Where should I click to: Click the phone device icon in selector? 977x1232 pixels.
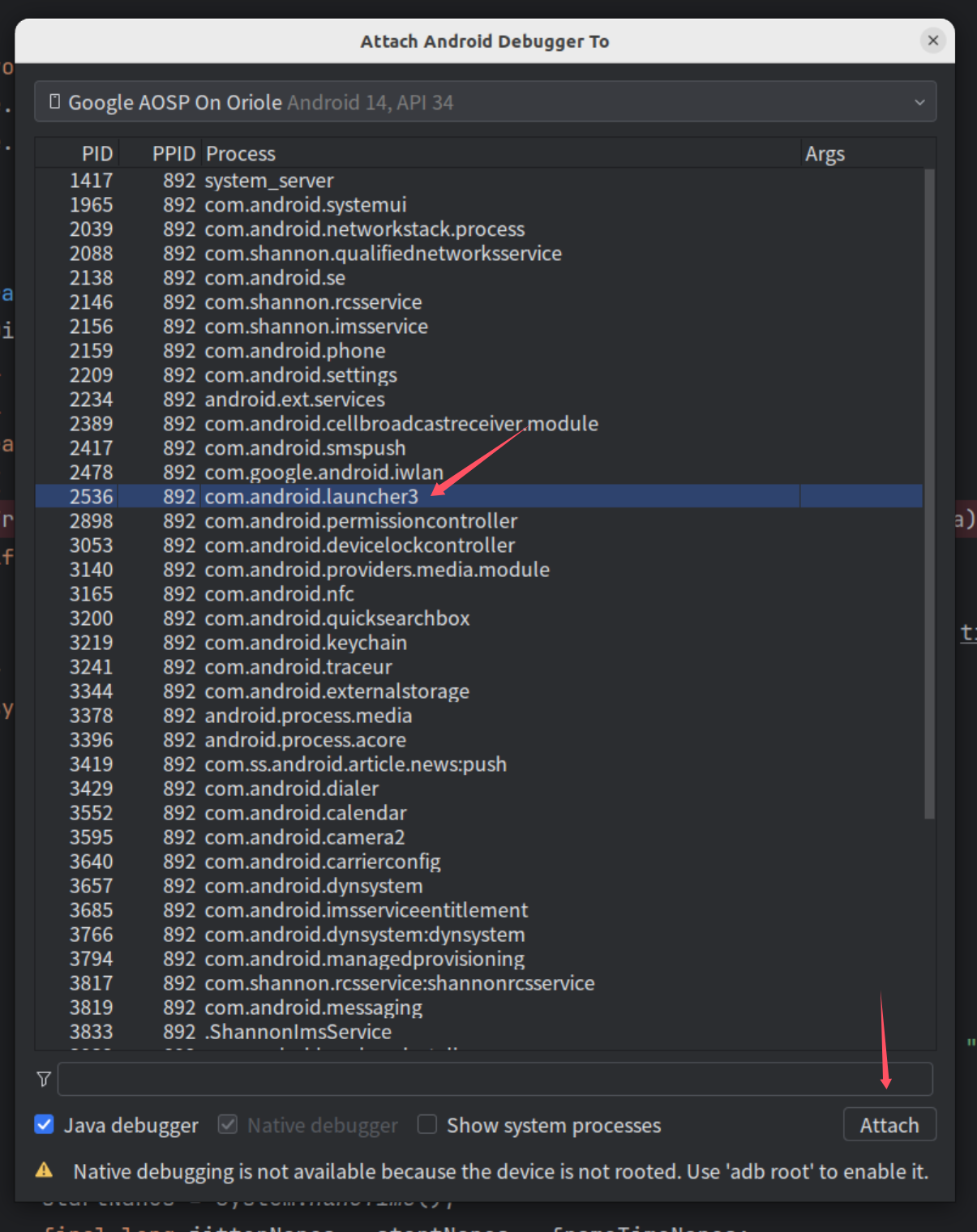pyautogui.click(x=54, y=102)
